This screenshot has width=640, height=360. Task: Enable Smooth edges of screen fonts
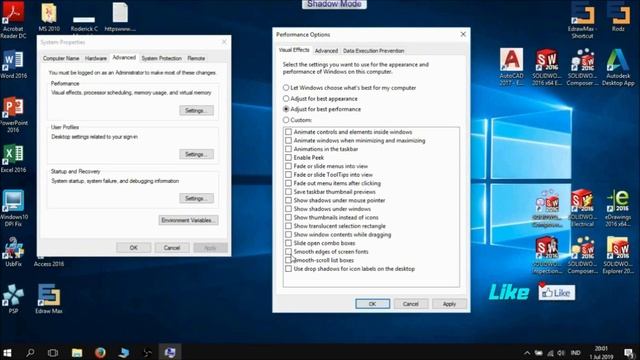(288, 251)
